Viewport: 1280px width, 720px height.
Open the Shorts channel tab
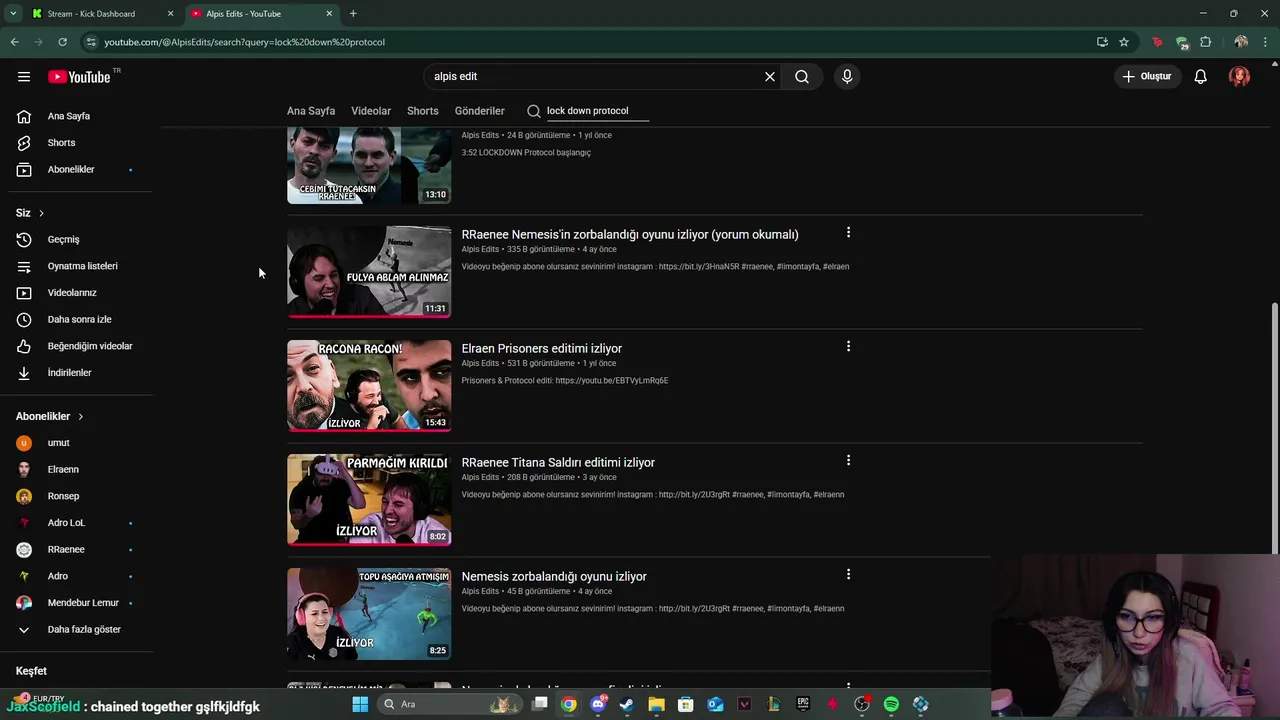422,111
